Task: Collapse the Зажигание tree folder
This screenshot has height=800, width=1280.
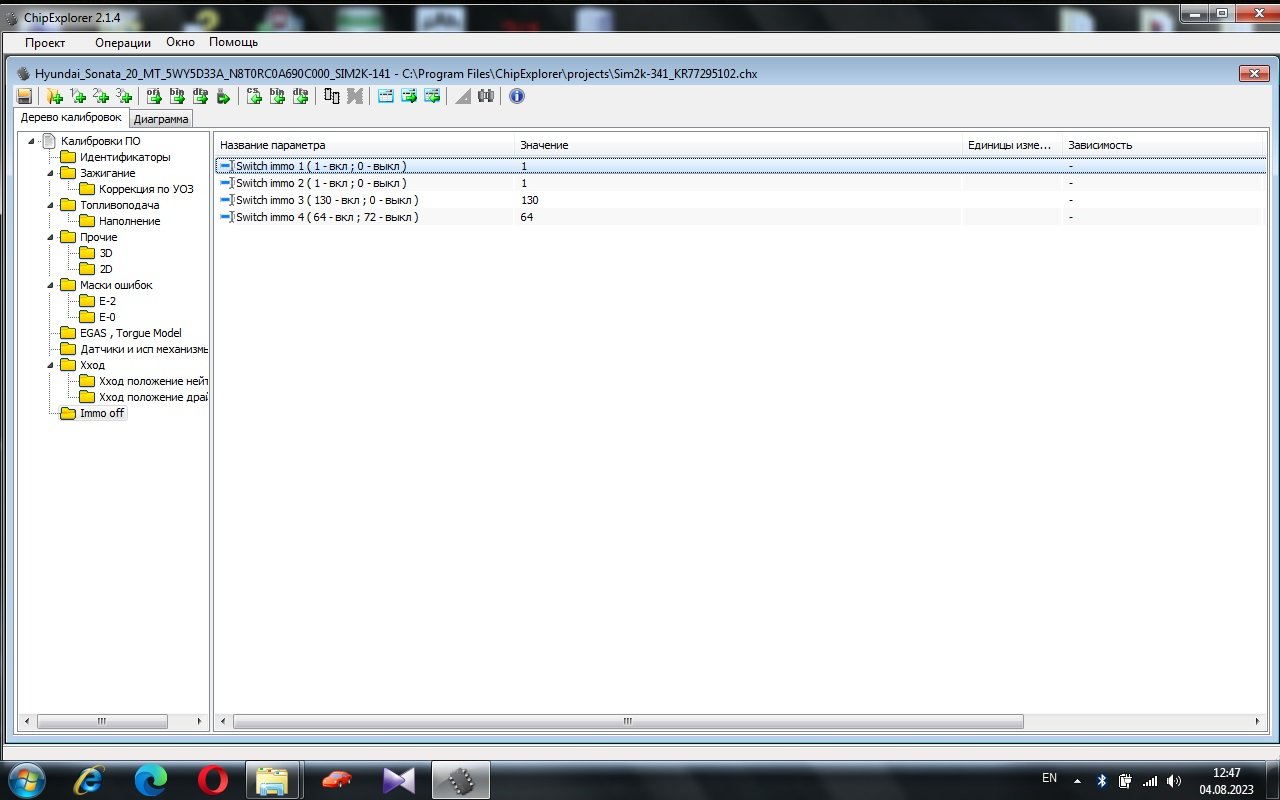Action: click(50, 173)
